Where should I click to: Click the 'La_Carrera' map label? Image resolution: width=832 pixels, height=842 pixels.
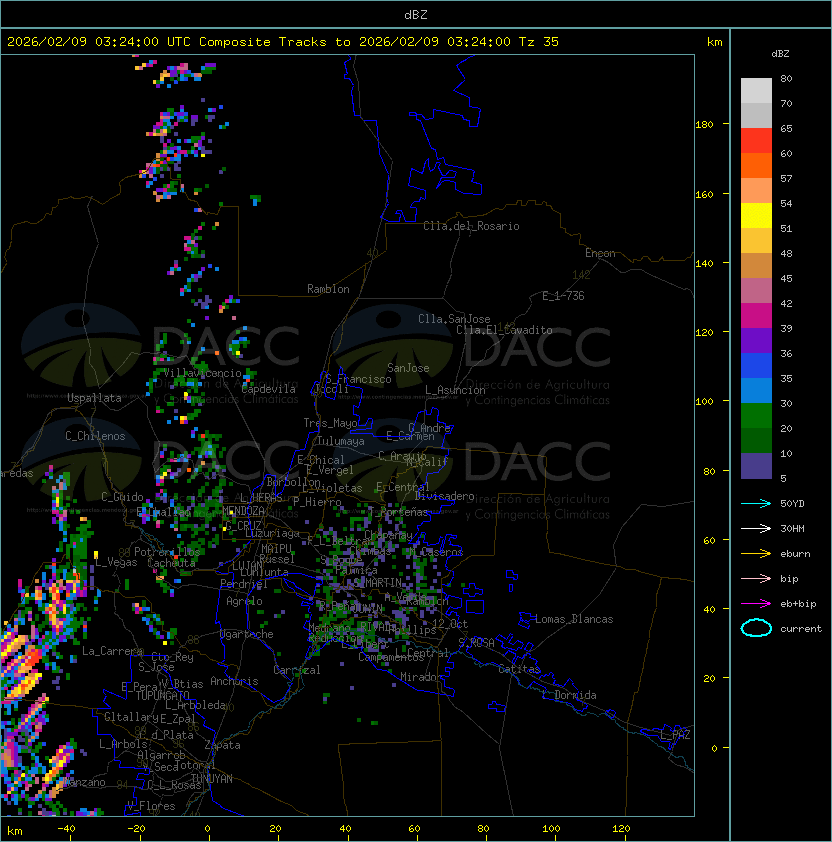pyautogui.click(x=113, y=651)
